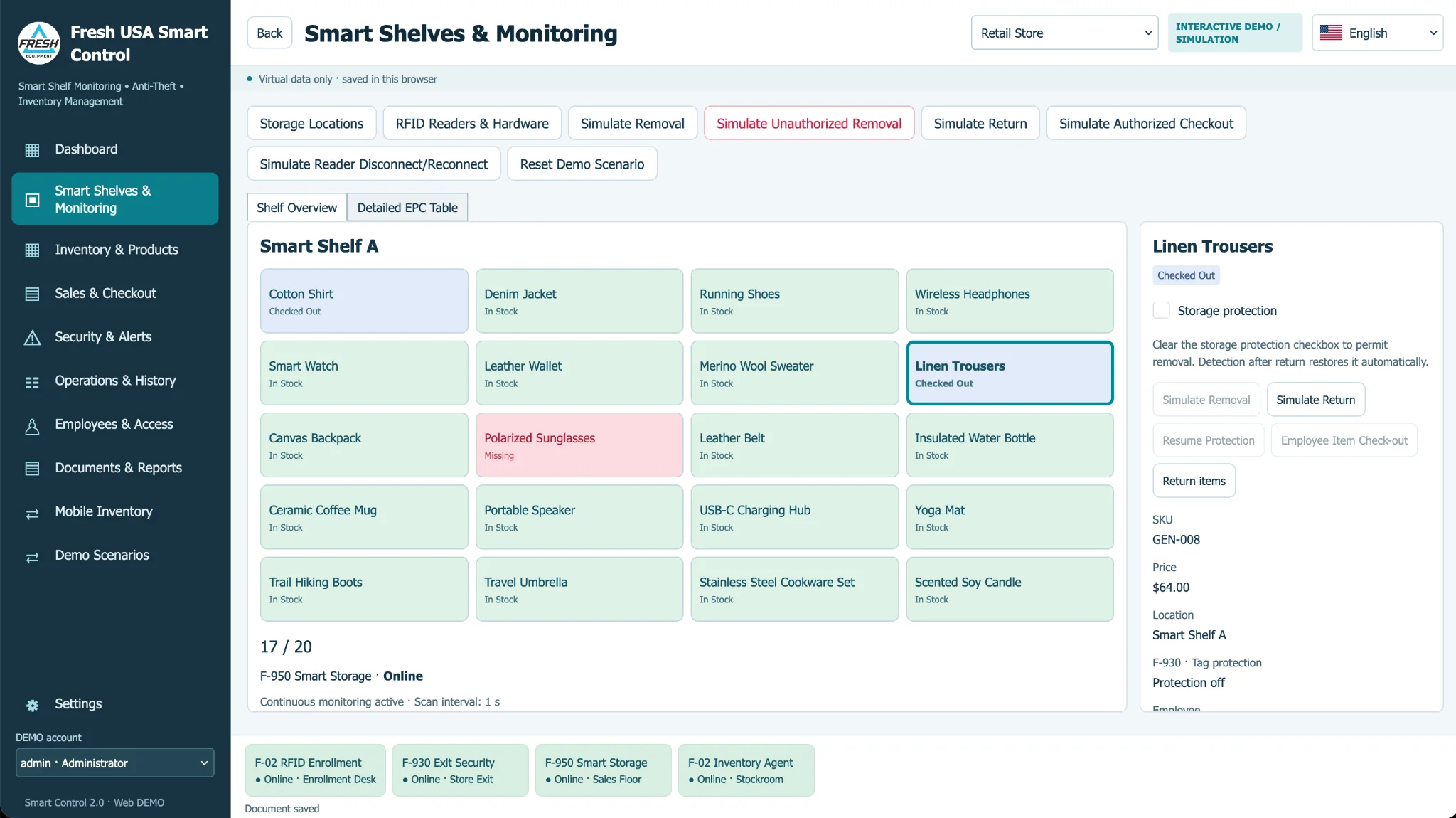Click the Sales & Checkout sidebar icon
The width and height of the screenshot is (1456, 818).
click(x=32, y=294)
